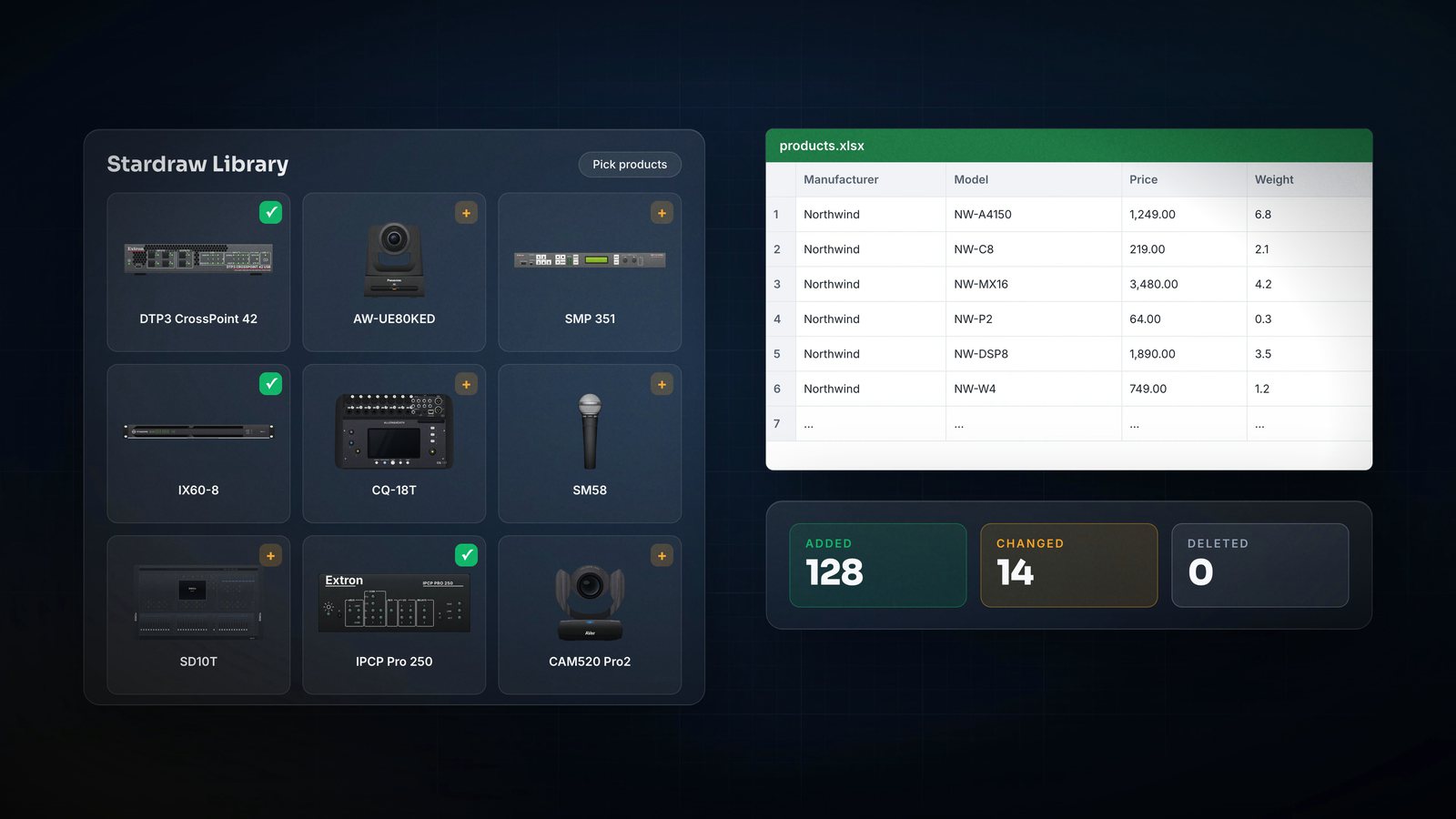Add SMP 351 using its plus icon
Image resolution: width=1456 pixels, height=819 pixels.
click(662, 213)
